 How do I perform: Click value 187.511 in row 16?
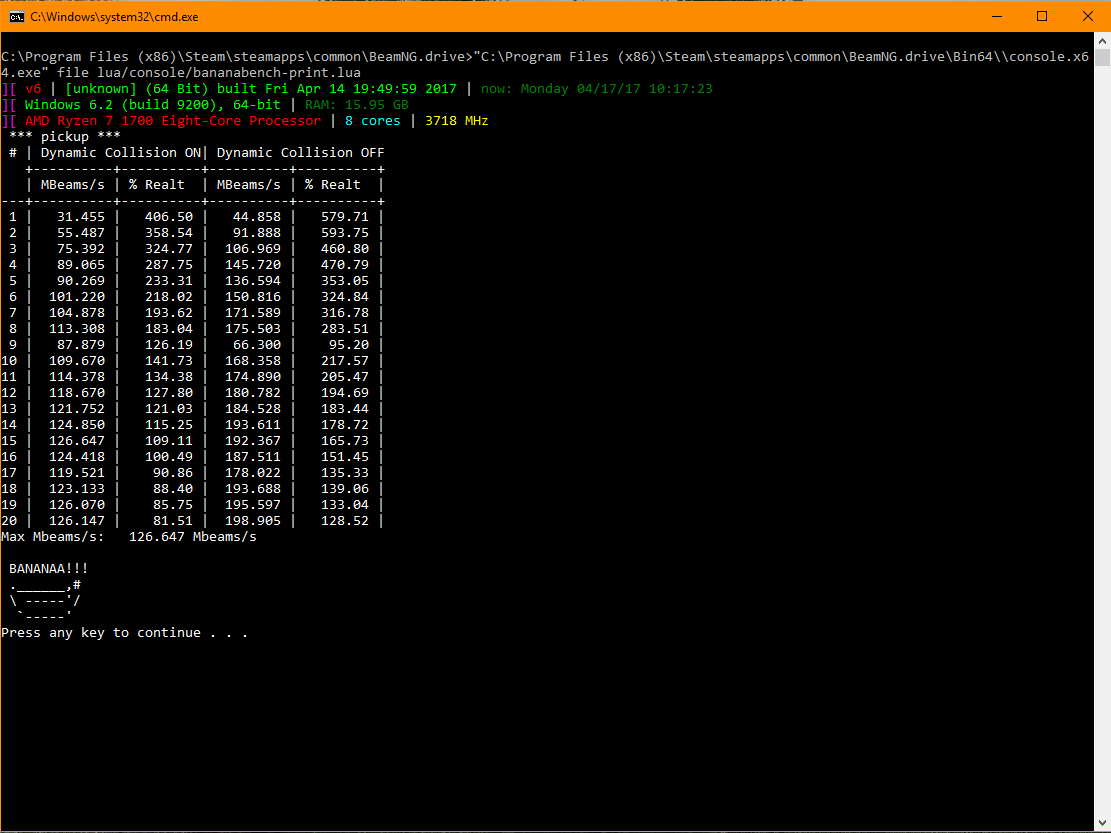pyautogui.click(x=253, y=457)
